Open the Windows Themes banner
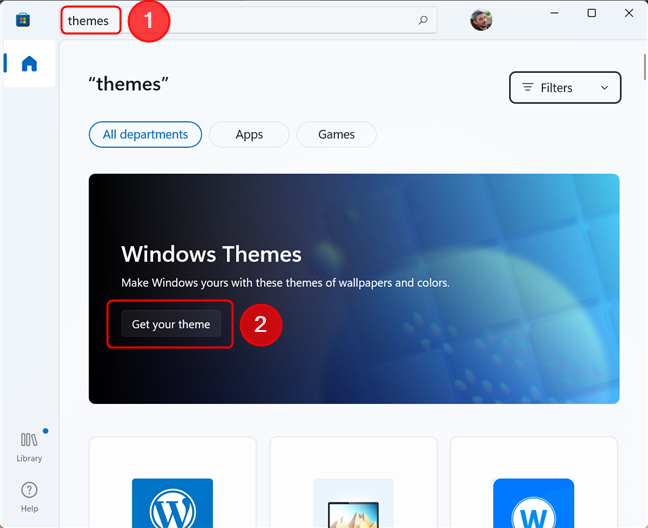The height and width of the screenshot is (528, 648). point(354,289)
